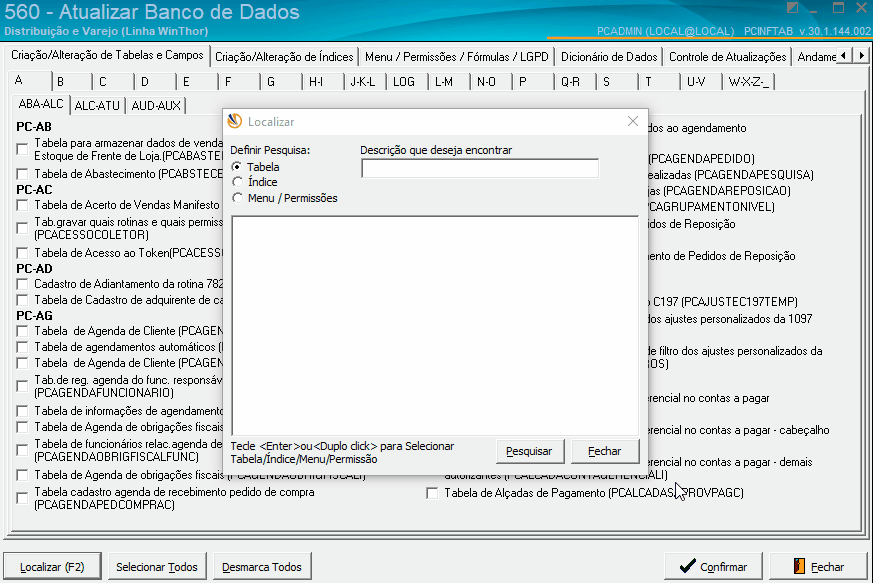Click the PCADMIN (LOCAL@LOCAL) label
The height and width of the screenshot is (583, 873).
pos(665,31)
